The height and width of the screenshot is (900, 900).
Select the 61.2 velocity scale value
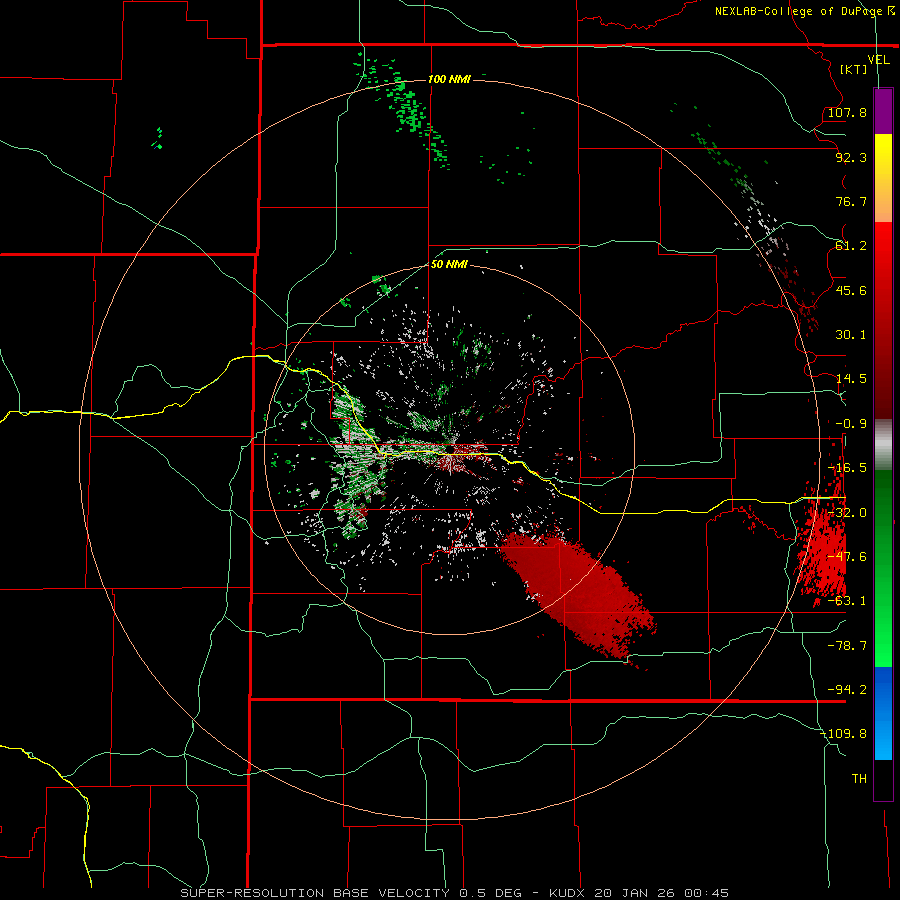tap(851, 246)
